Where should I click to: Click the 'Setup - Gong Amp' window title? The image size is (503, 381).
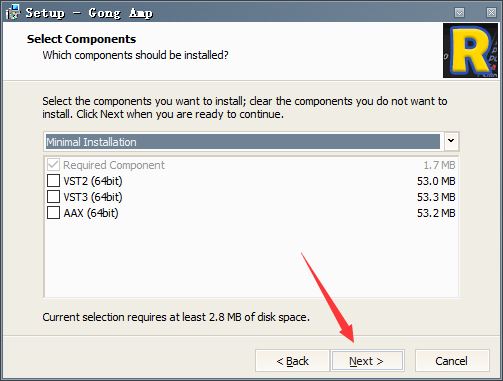pyautogui.click(x=89, y=13)
